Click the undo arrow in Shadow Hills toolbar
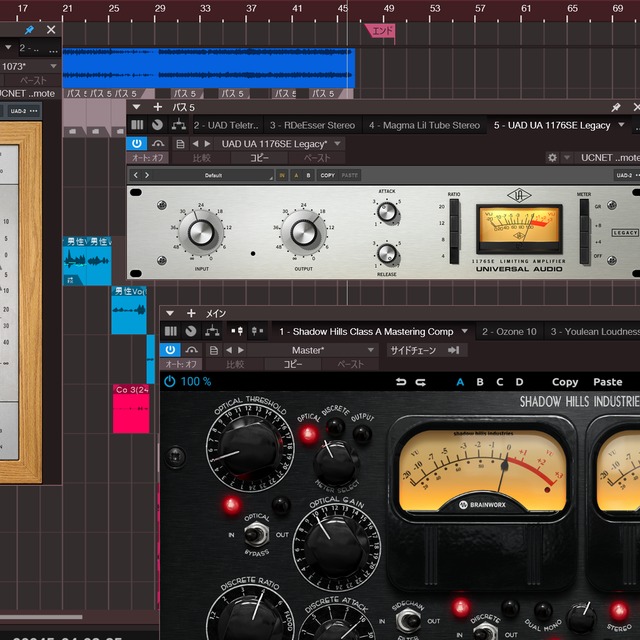640x640 pixels. [x=402, y=382]
